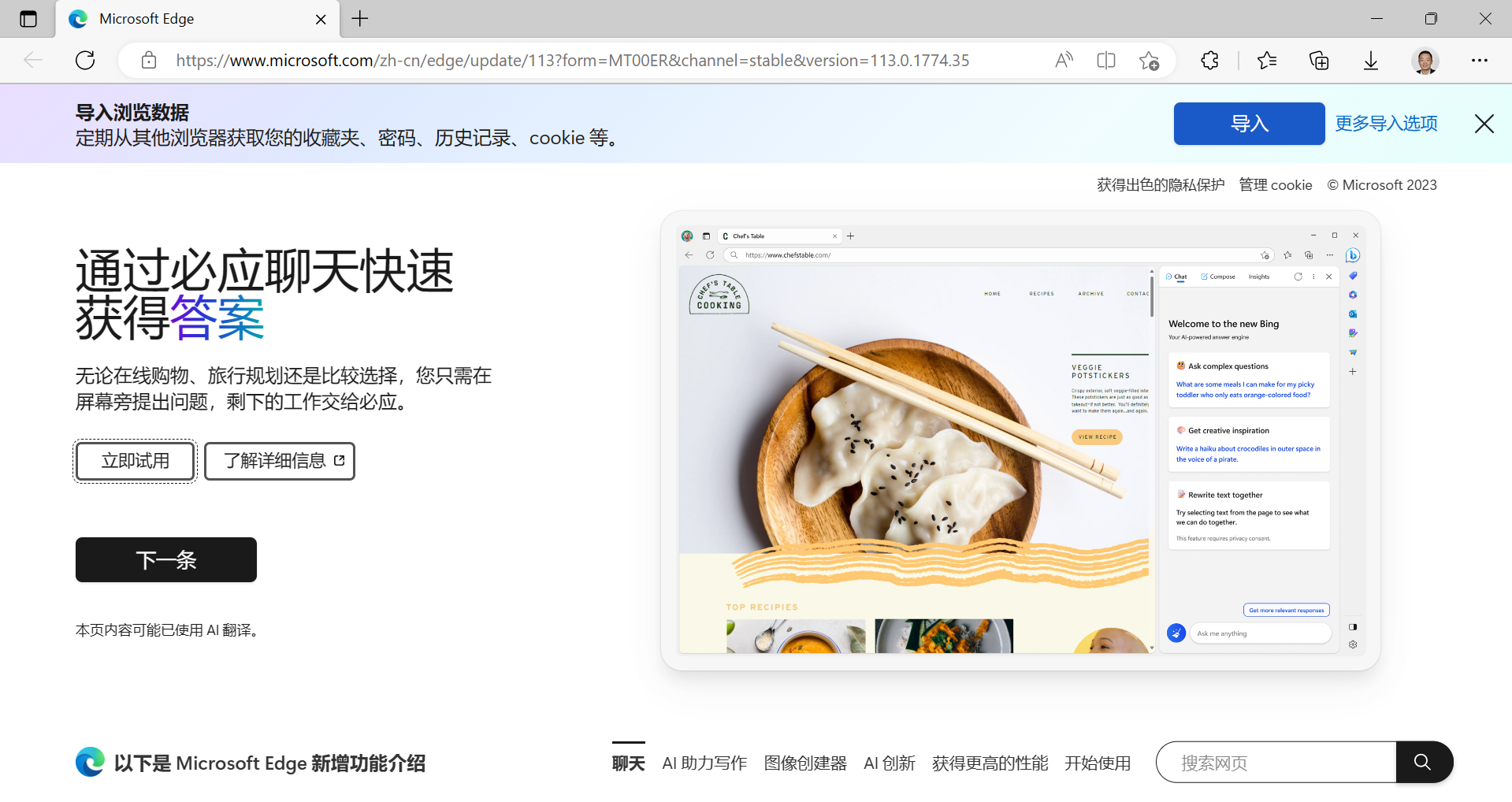The width and height of the screenshot is (1512, 802).
Task: Dismiss the import data banner
Action: click(1484, 124)
